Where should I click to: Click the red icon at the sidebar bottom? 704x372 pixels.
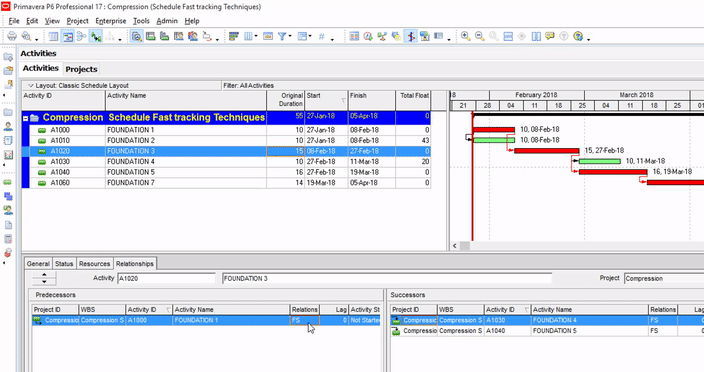click(8, 253)
